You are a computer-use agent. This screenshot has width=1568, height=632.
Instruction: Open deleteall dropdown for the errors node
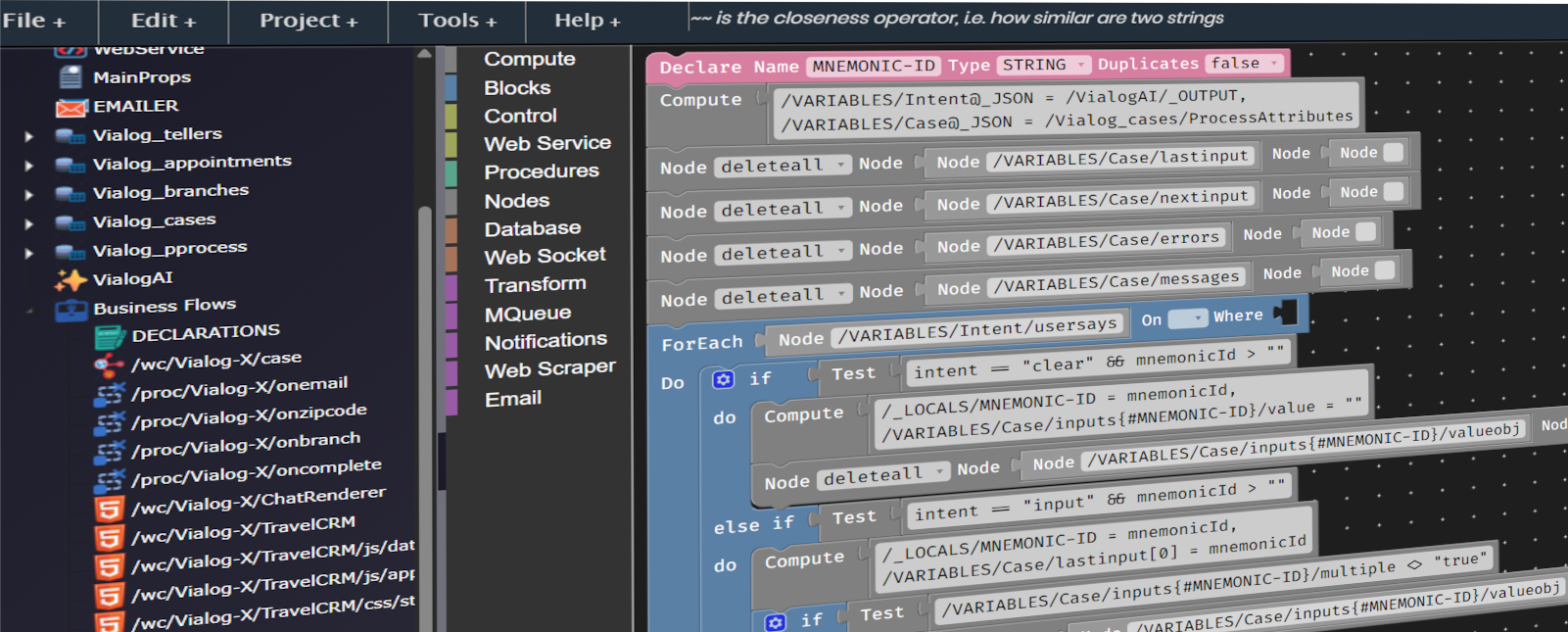pyautogui.click(x=783, y=252)
